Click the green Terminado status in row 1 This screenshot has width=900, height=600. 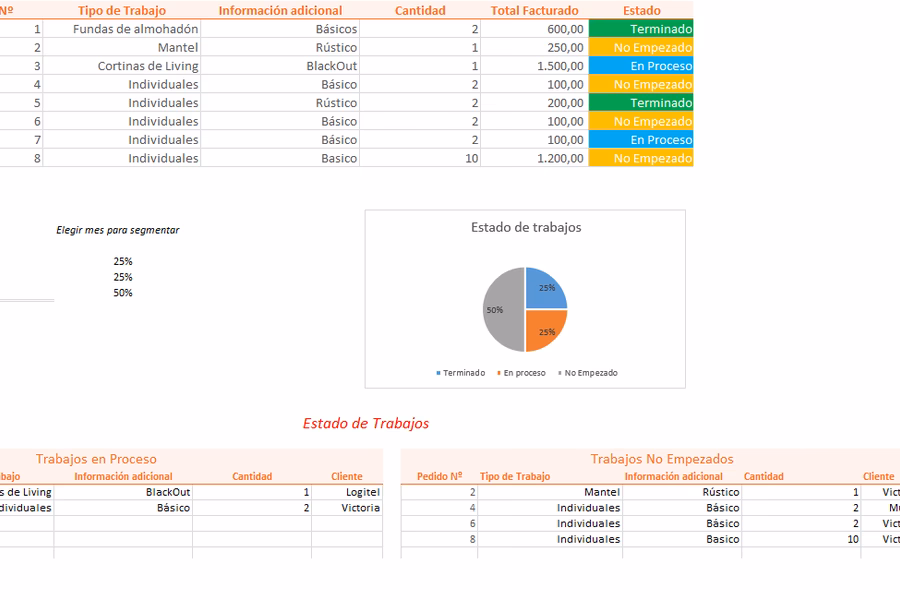point(641,29)
